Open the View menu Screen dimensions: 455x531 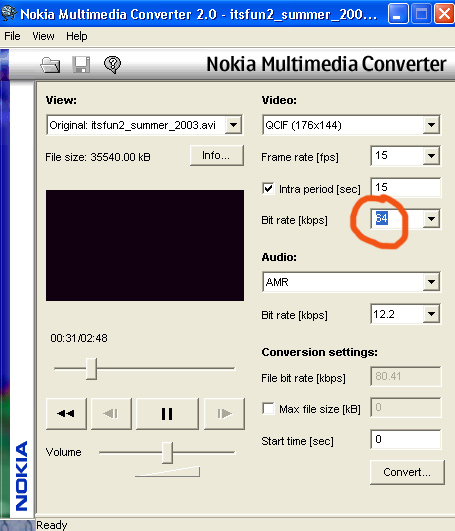pyautogui.click(x=43, y=36)
